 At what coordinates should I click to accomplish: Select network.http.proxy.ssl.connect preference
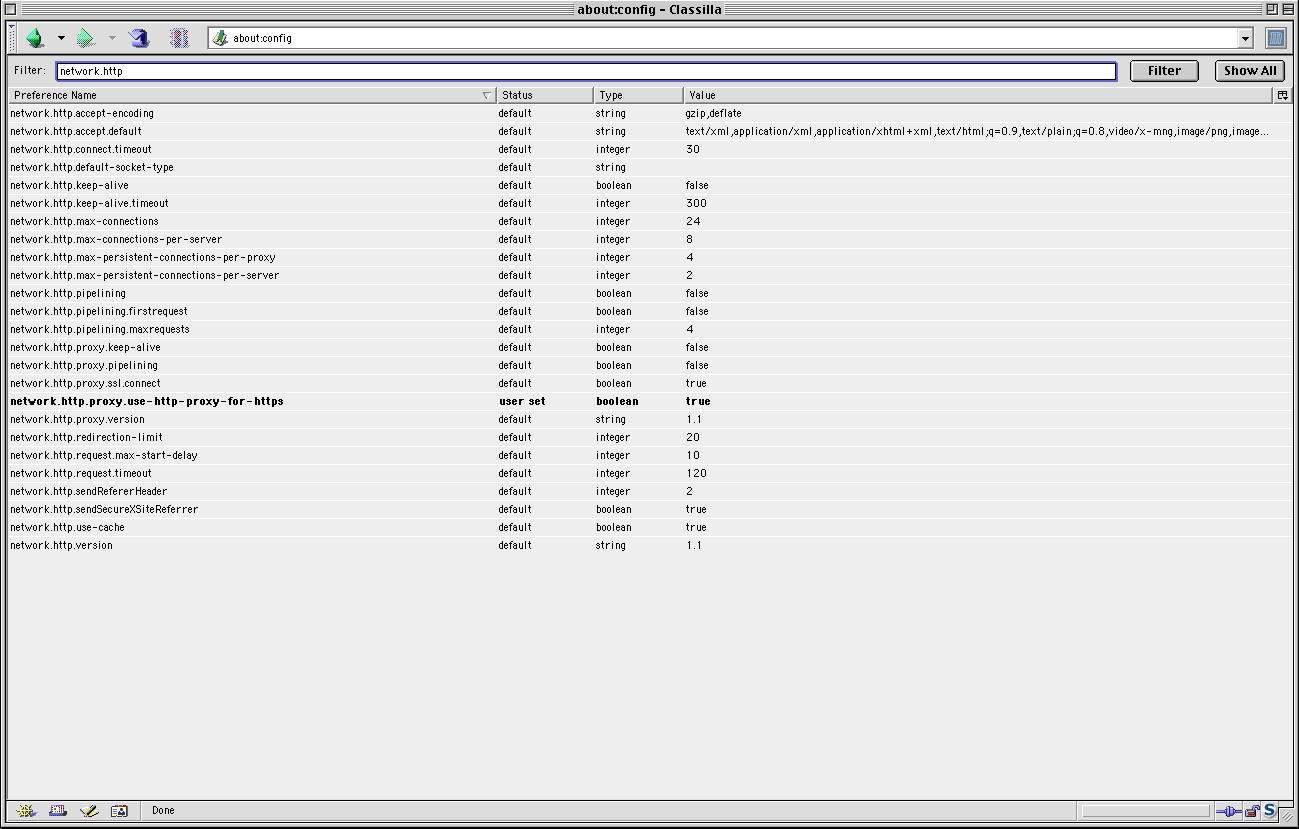(650, 383)
